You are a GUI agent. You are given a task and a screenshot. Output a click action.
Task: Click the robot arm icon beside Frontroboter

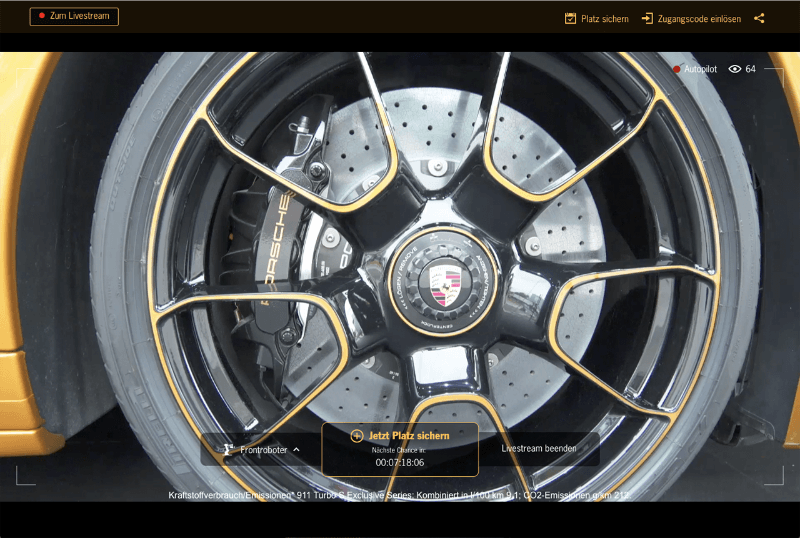pos(229,449)
